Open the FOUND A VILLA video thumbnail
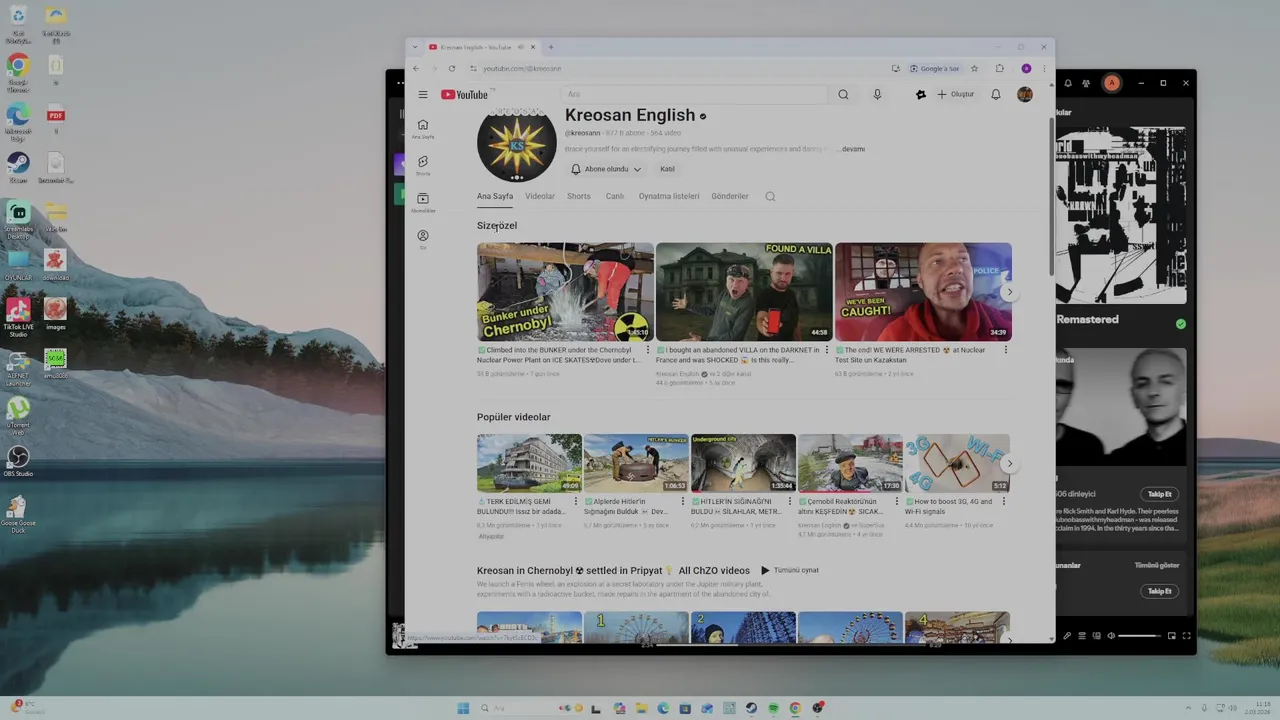 [744, 292]
